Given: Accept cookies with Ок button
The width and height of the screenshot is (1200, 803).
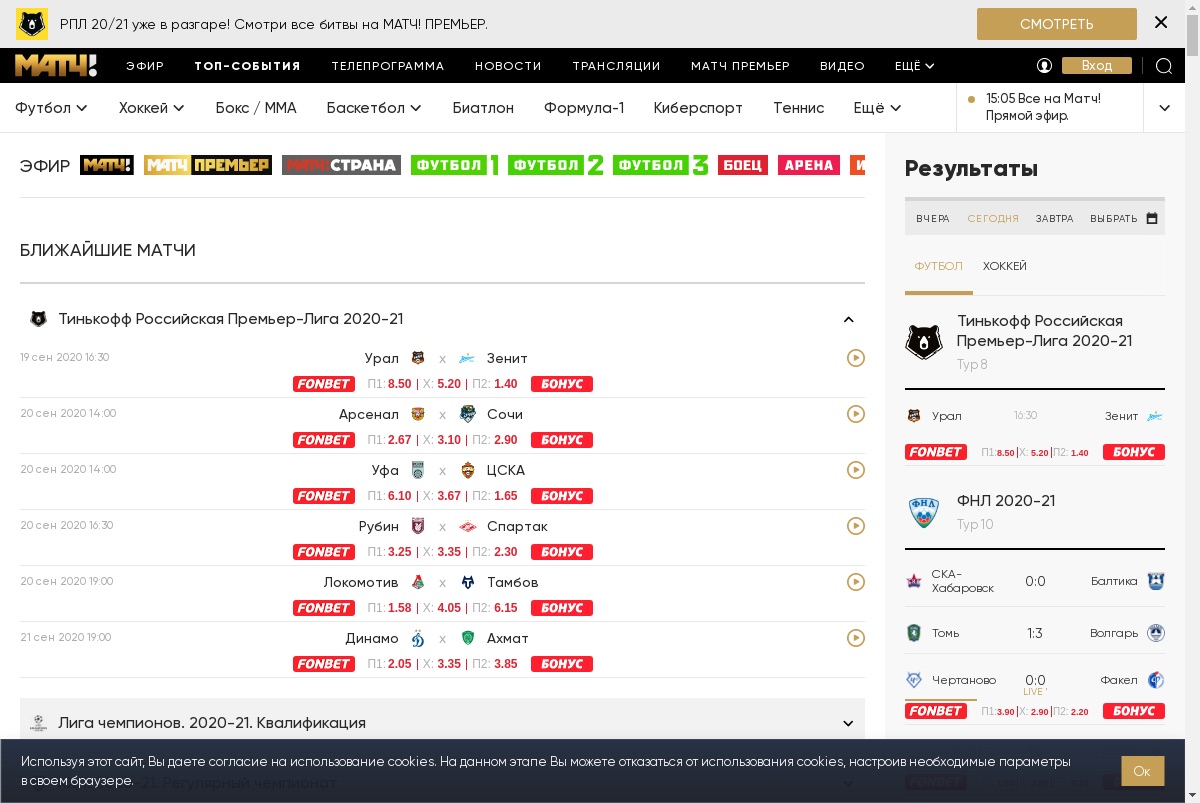Looking at the screenshot, I should point(1143,771).
